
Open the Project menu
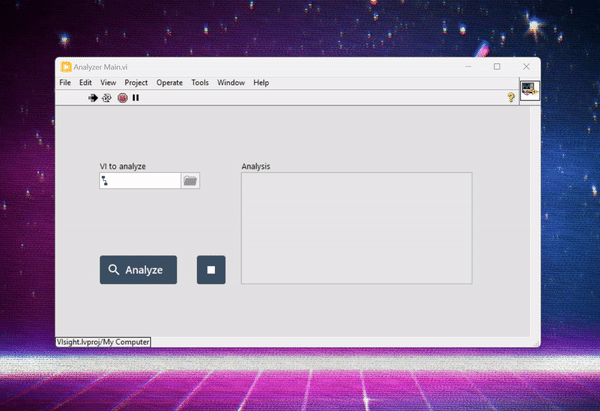pyautogui.click(x=136, y=83)
